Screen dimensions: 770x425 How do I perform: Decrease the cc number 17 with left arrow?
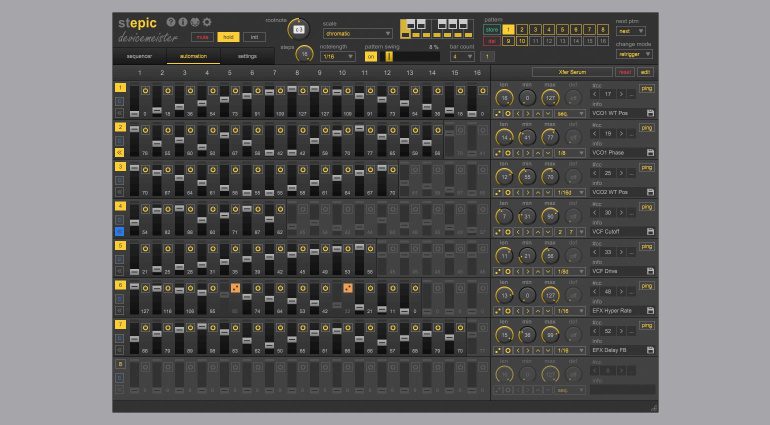pyautogui.click(x=595, y=94)
